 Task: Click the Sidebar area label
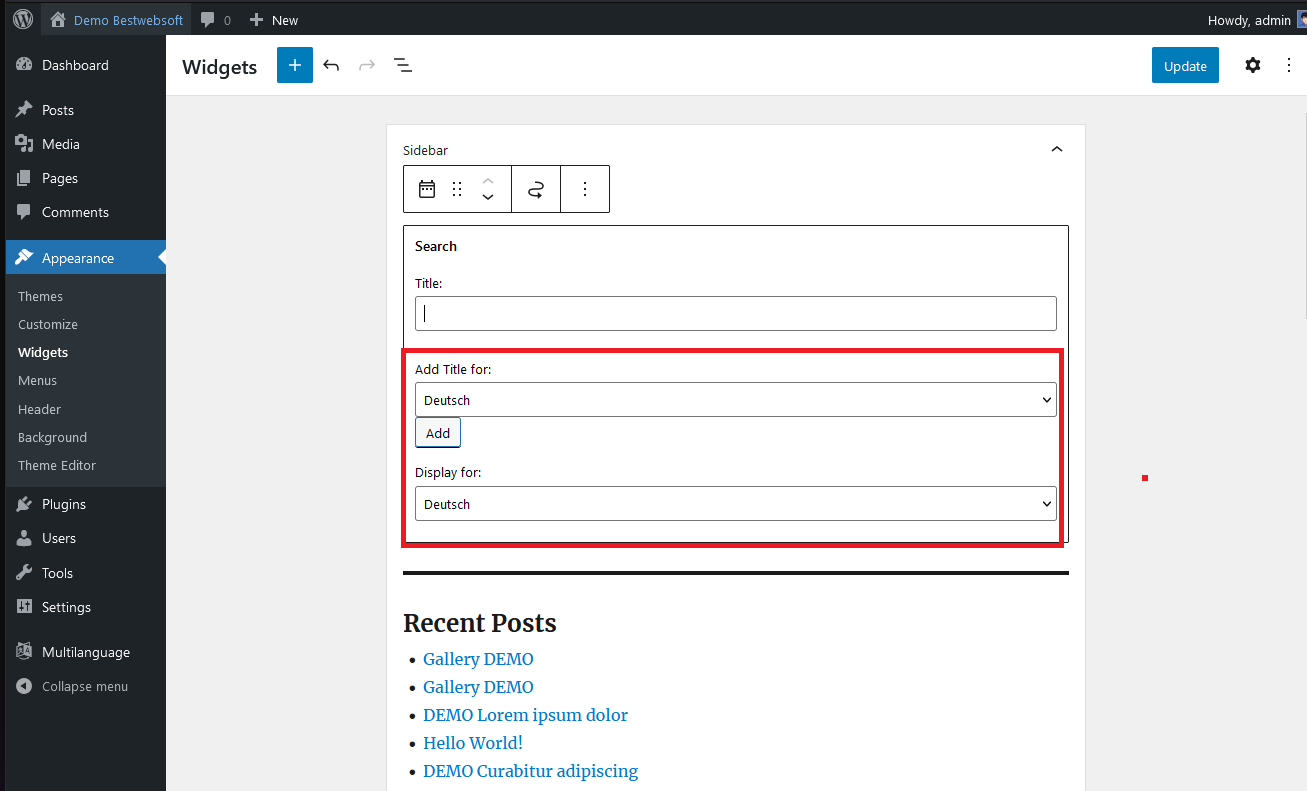[x=425, y=150]
